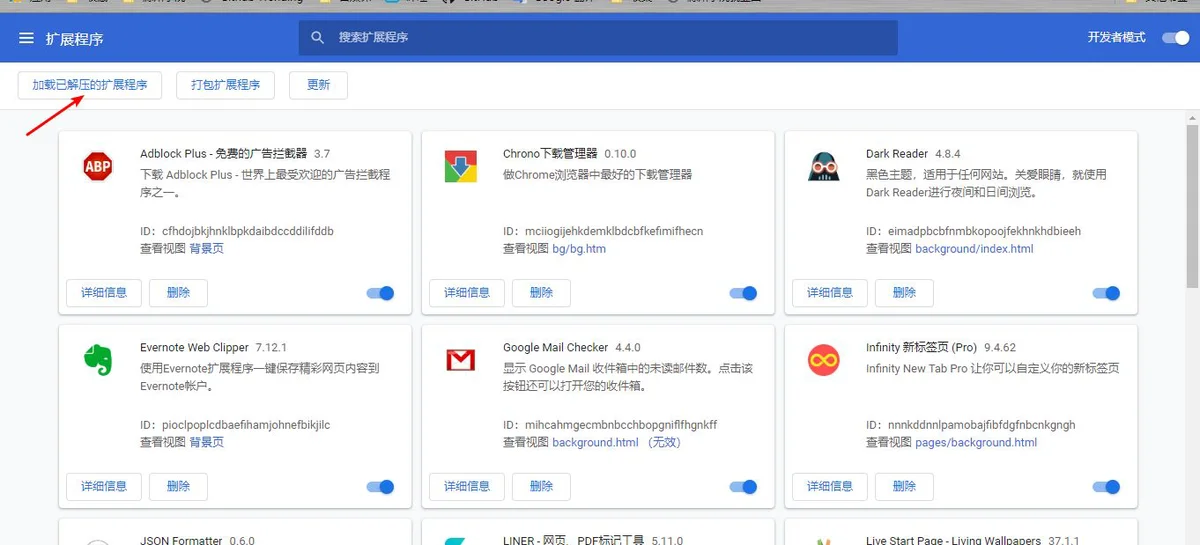Disable the Chrono下载管理器 extension toggle

743,293
